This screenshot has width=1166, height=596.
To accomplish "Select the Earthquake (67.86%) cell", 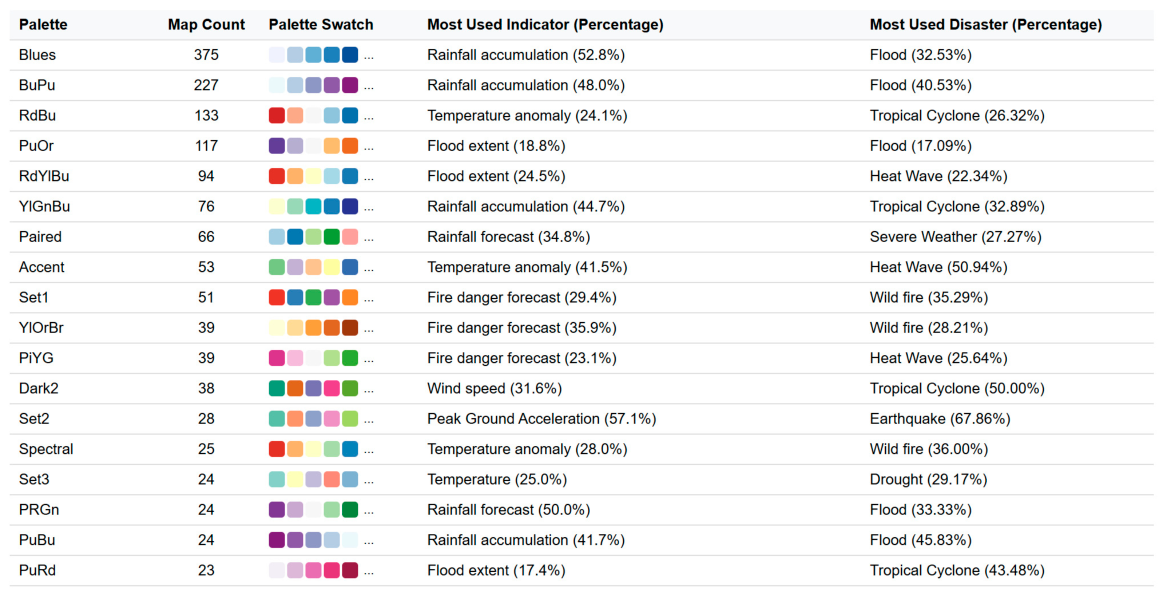I will (940, 419).
